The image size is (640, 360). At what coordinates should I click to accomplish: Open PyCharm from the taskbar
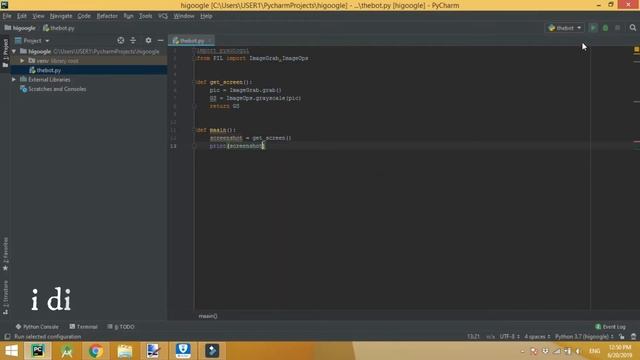38,351
